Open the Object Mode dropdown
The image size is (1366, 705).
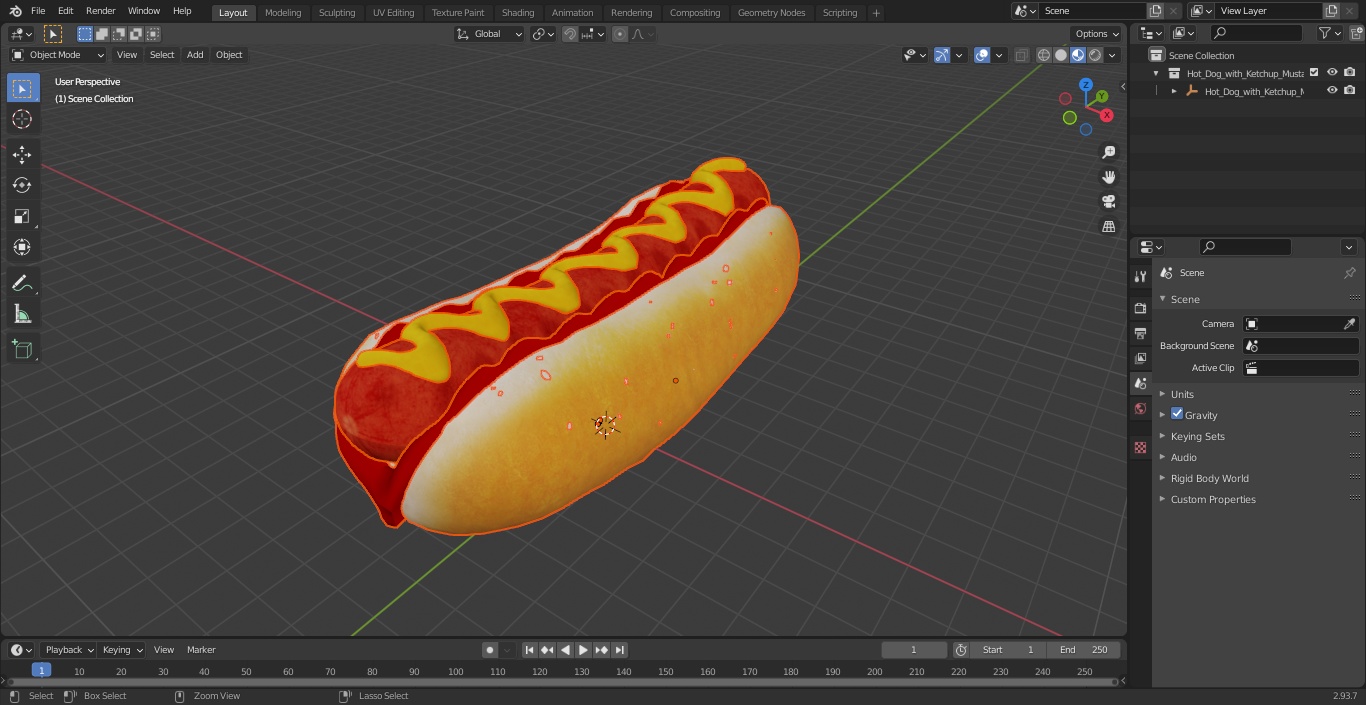[x=58, y=55]
